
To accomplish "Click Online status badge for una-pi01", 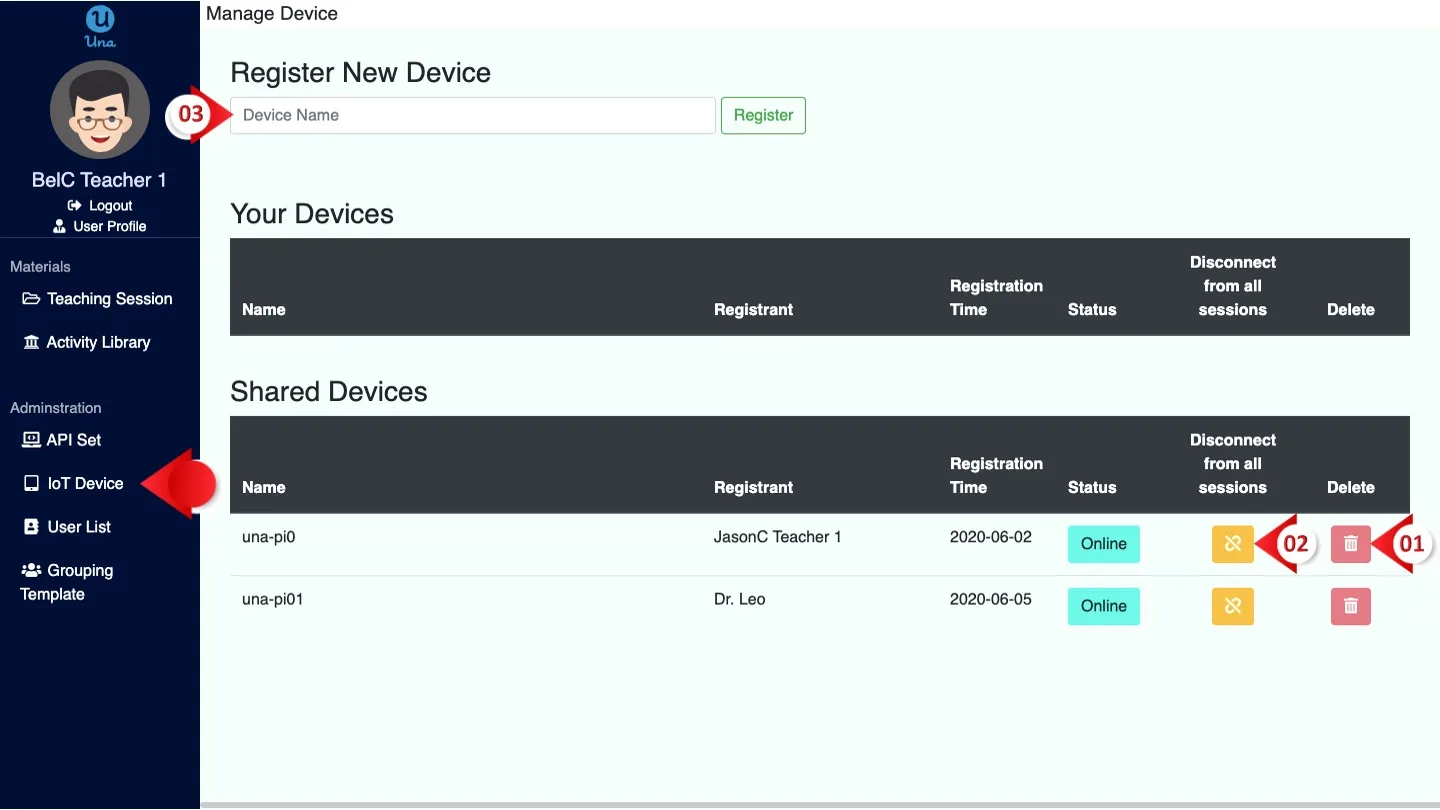I will [x=1103, y=606].
